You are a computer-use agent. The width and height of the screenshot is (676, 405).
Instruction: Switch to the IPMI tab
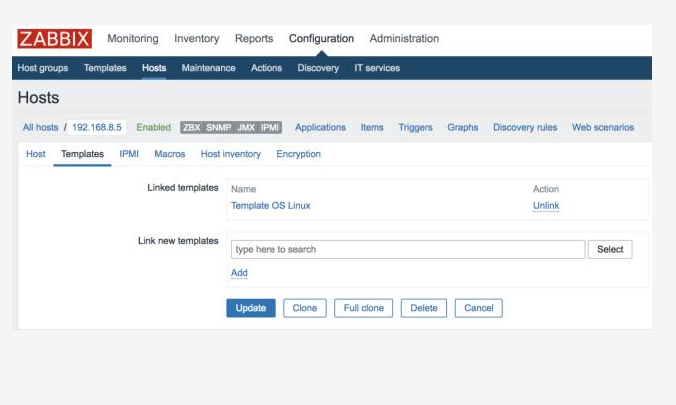coord(129,154)
